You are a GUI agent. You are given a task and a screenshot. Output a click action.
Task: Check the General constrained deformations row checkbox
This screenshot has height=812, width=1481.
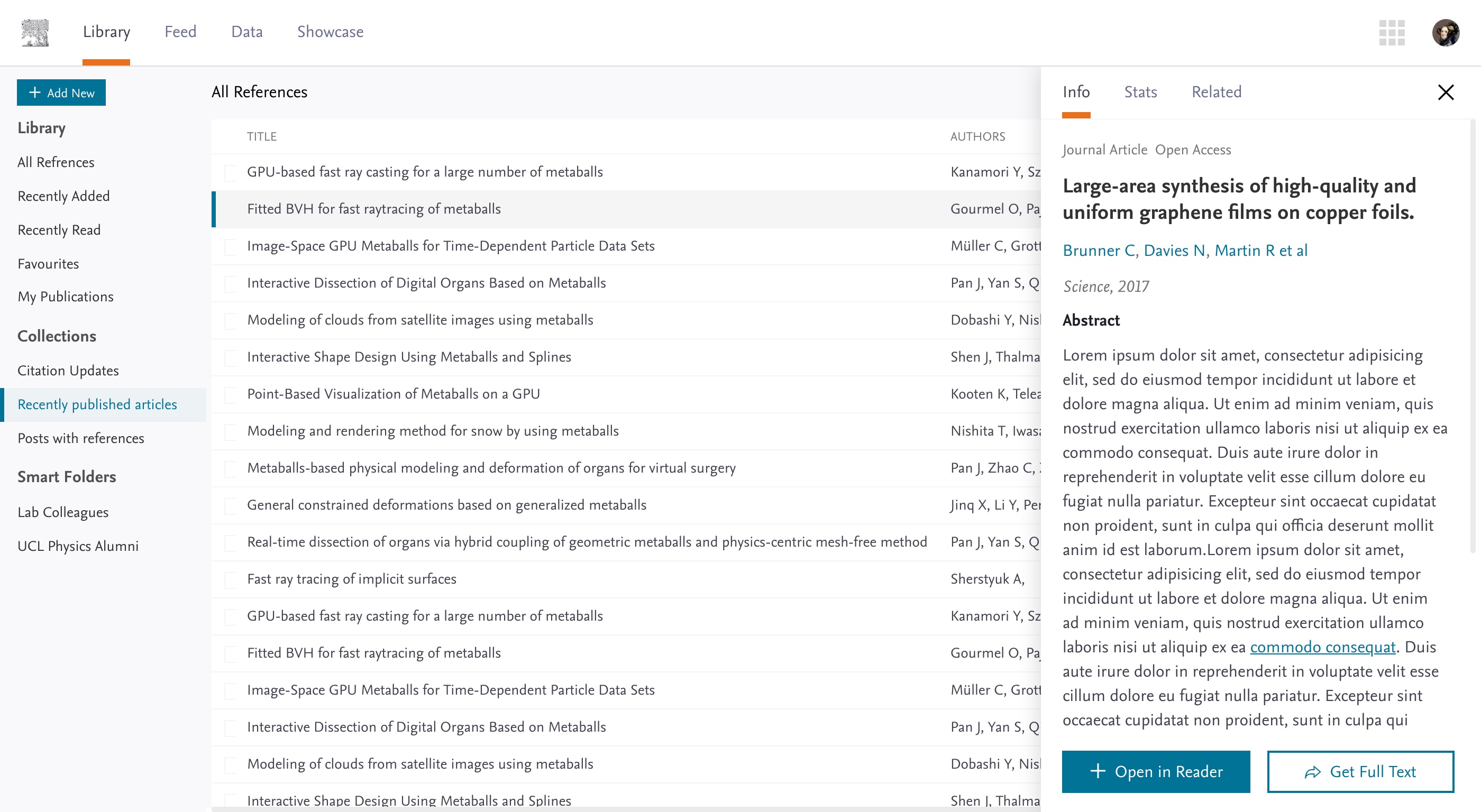click(x=230, y=505)
